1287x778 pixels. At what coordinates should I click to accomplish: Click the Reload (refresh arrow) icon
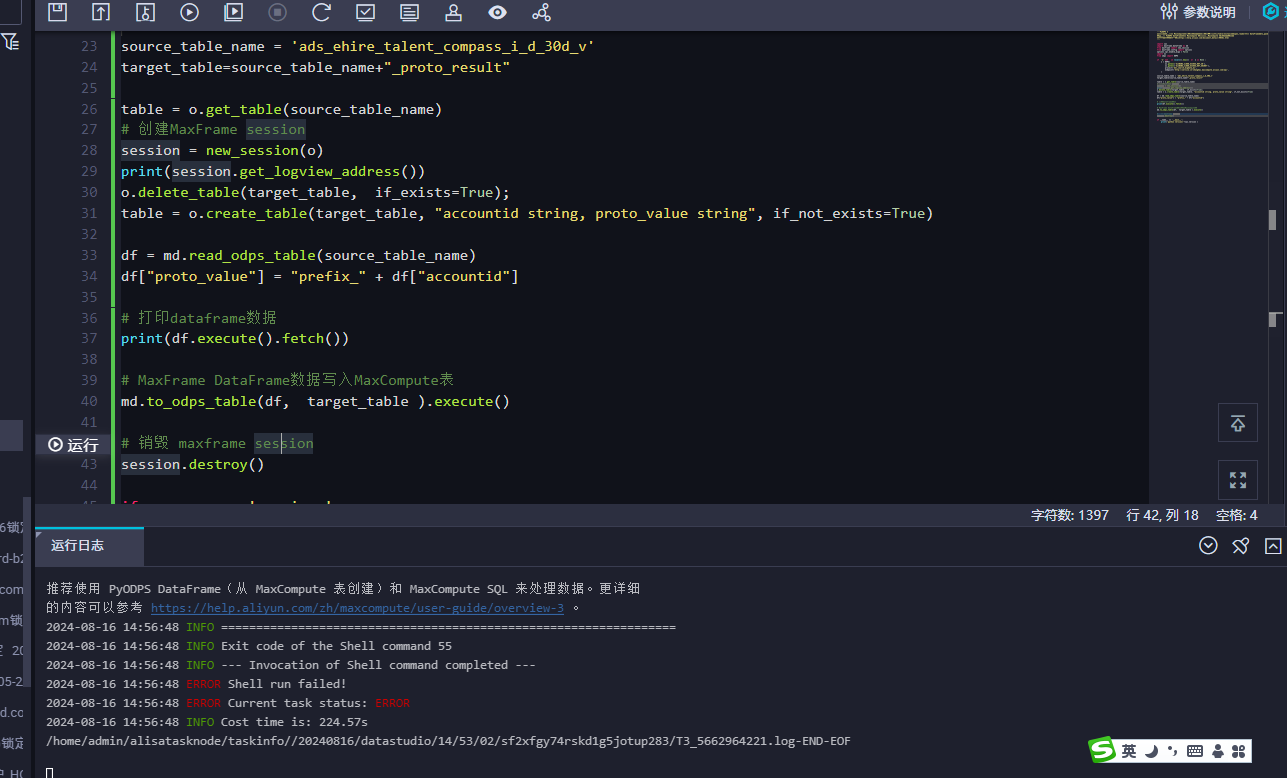tap(321, 12)
